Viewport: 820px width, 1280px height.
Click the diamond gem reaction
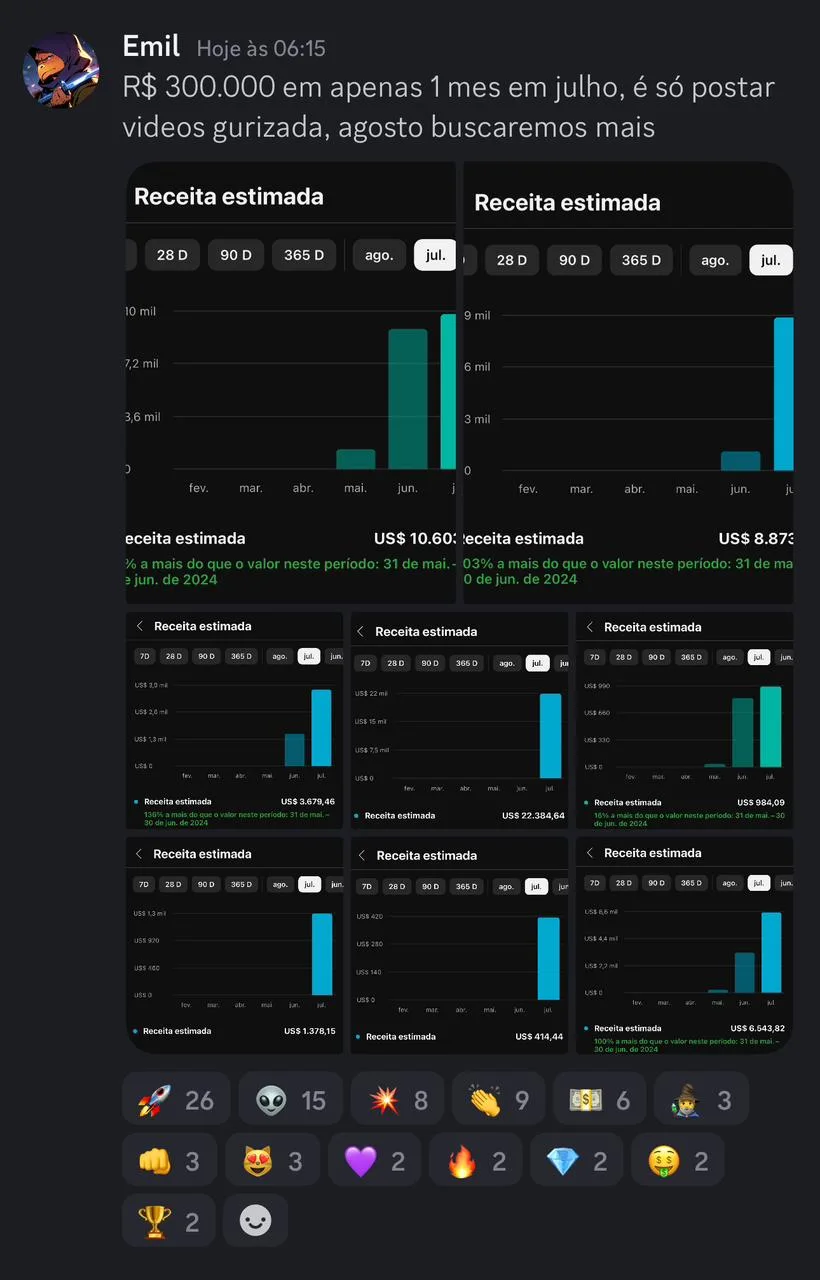[x=577, y=1160]
